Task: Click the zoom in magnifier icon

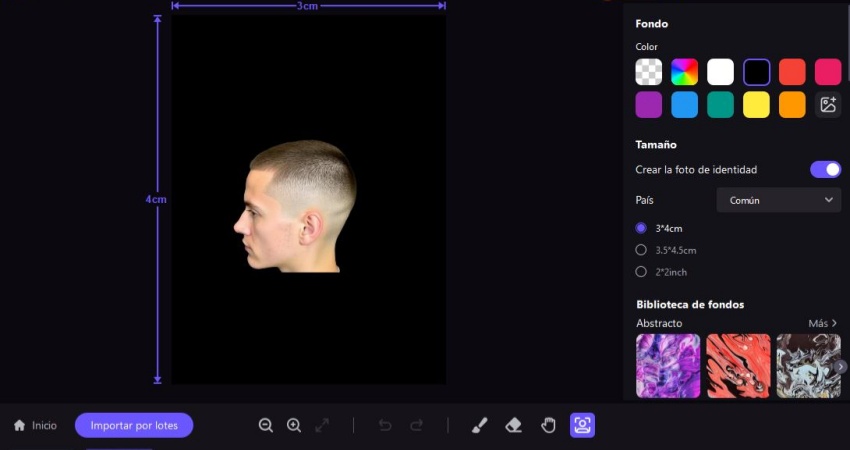Action: tap(294, 425)
